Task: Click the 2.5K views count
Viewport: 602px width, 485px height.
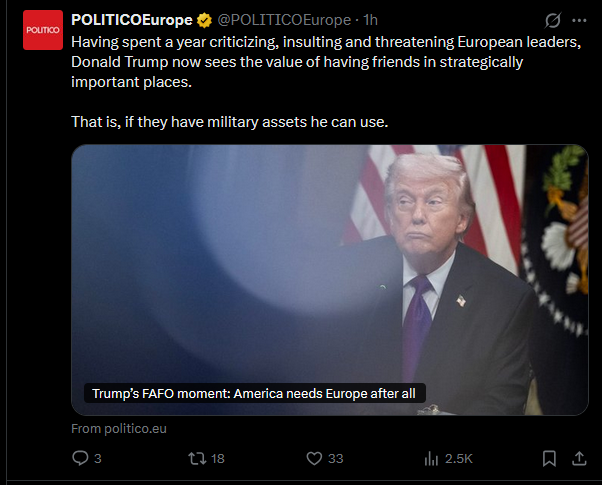Action: (458, 458)
